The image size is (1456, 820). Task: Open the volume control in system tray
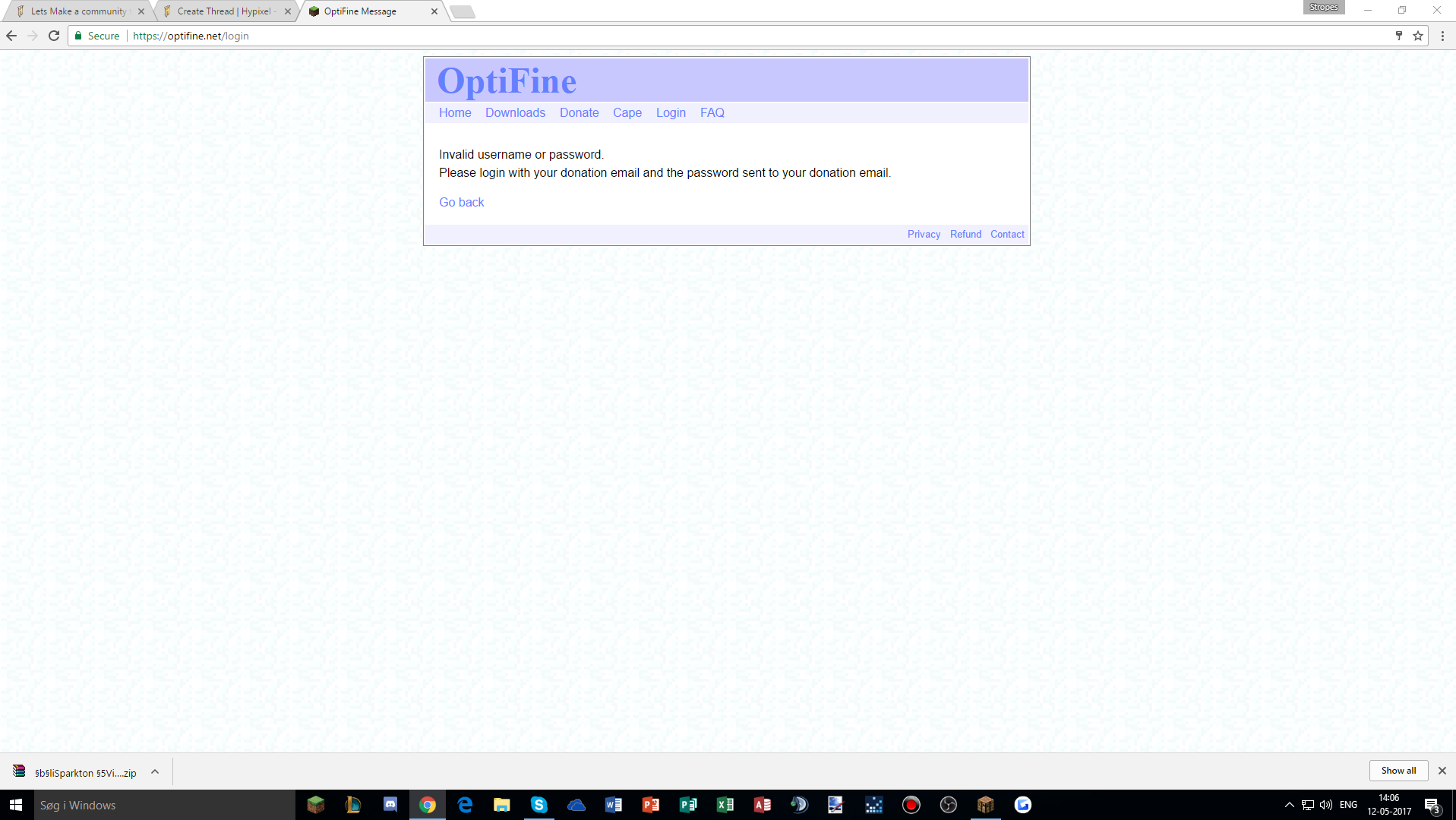click(x=1326, y=805)
